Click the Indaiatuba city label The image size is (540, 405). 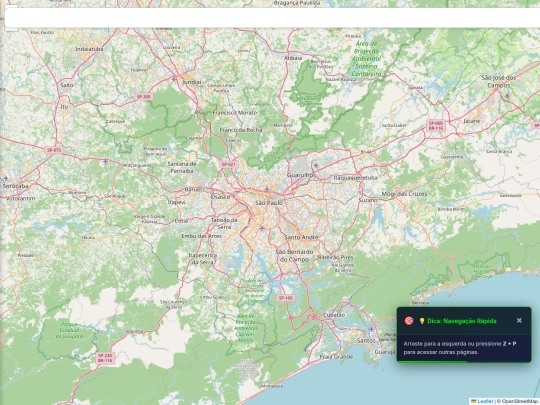point(89,49)
